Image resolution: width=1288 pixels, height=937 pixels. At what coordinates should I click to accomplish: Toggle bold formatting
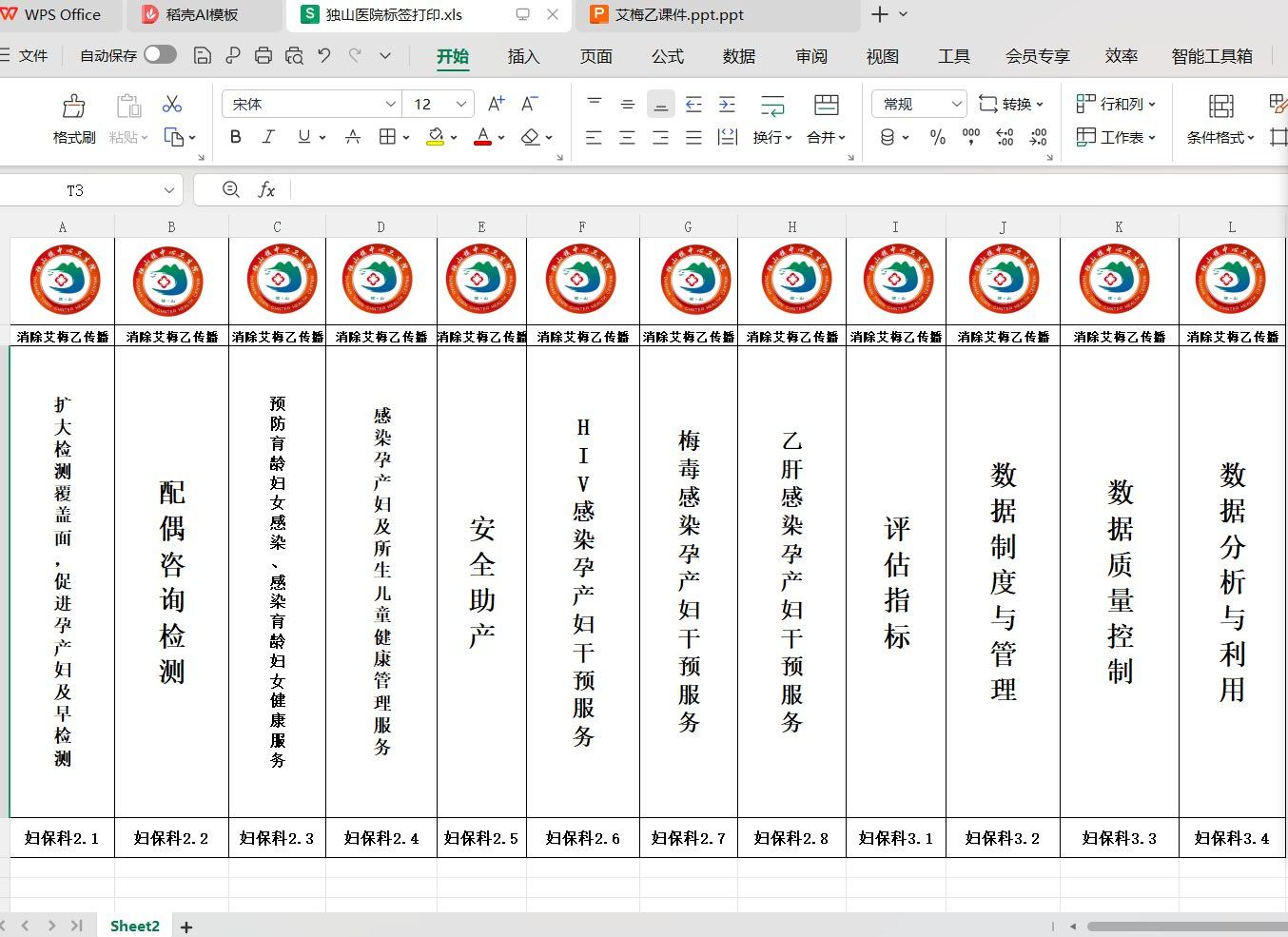point(235,137)
